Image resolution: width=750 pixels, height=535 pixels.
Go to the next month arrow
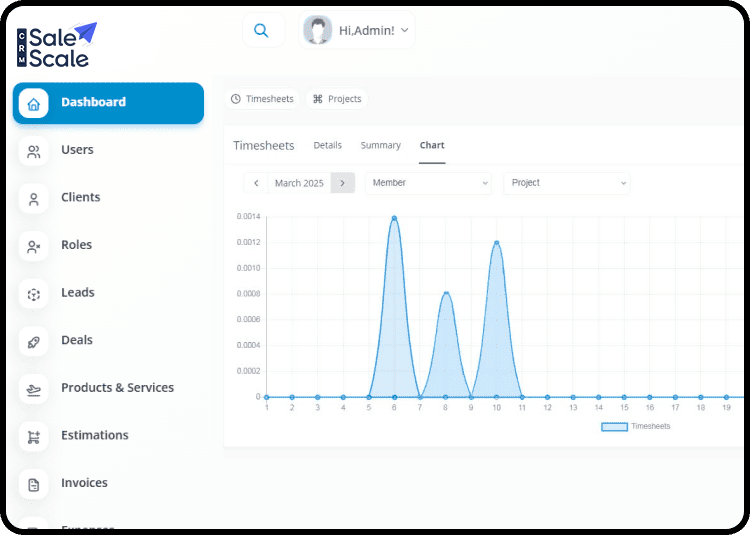pos(343,183)
